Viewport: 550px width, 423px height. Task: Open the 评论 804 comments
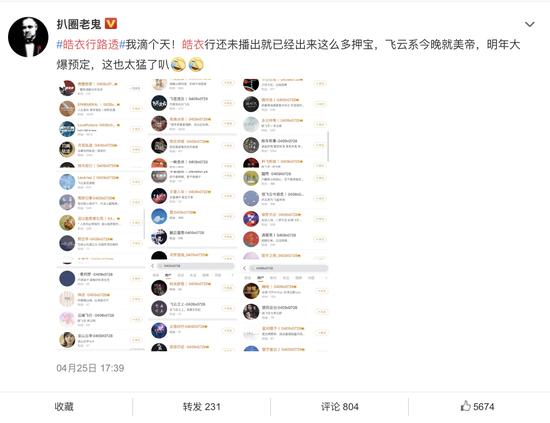click(x=340, y=407)
